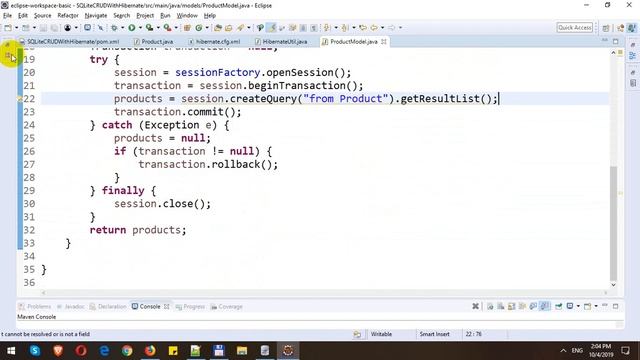The width and height of the screenshot is (640, 360).
Task: Open the Window menu
Action: 187,16
